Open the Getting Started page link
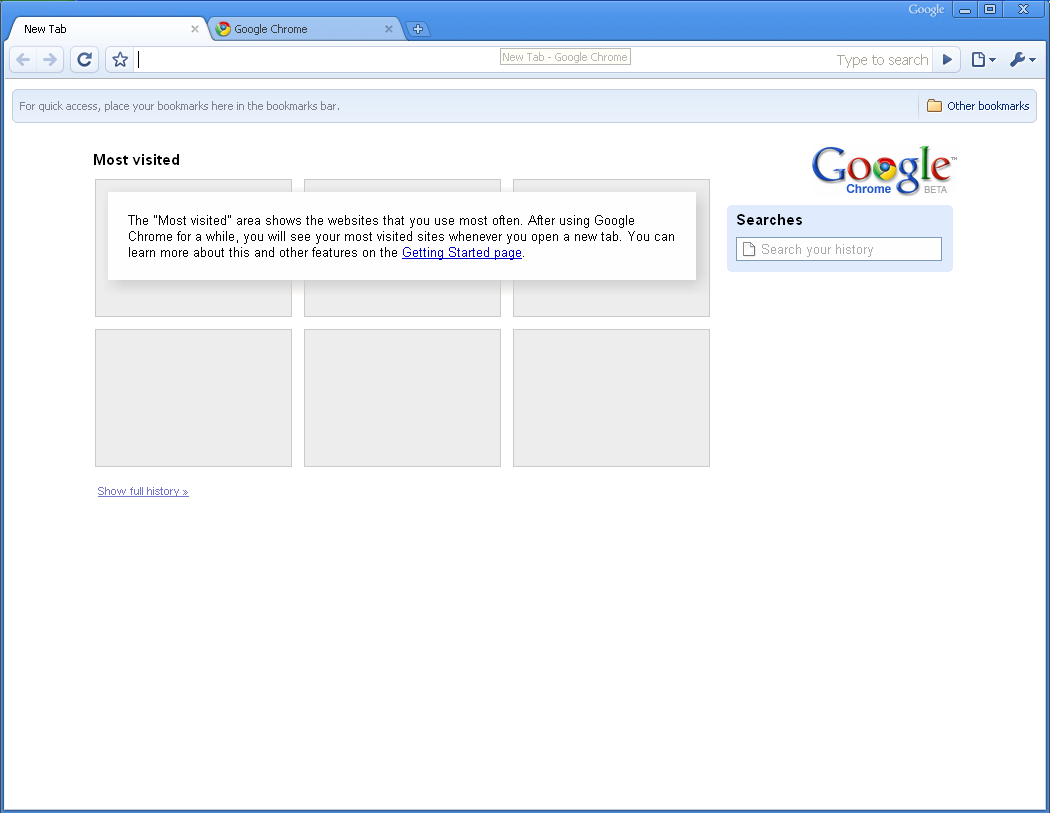This screenshot has height=813, width=1050. pyautogui.click(x=461, y=252)
